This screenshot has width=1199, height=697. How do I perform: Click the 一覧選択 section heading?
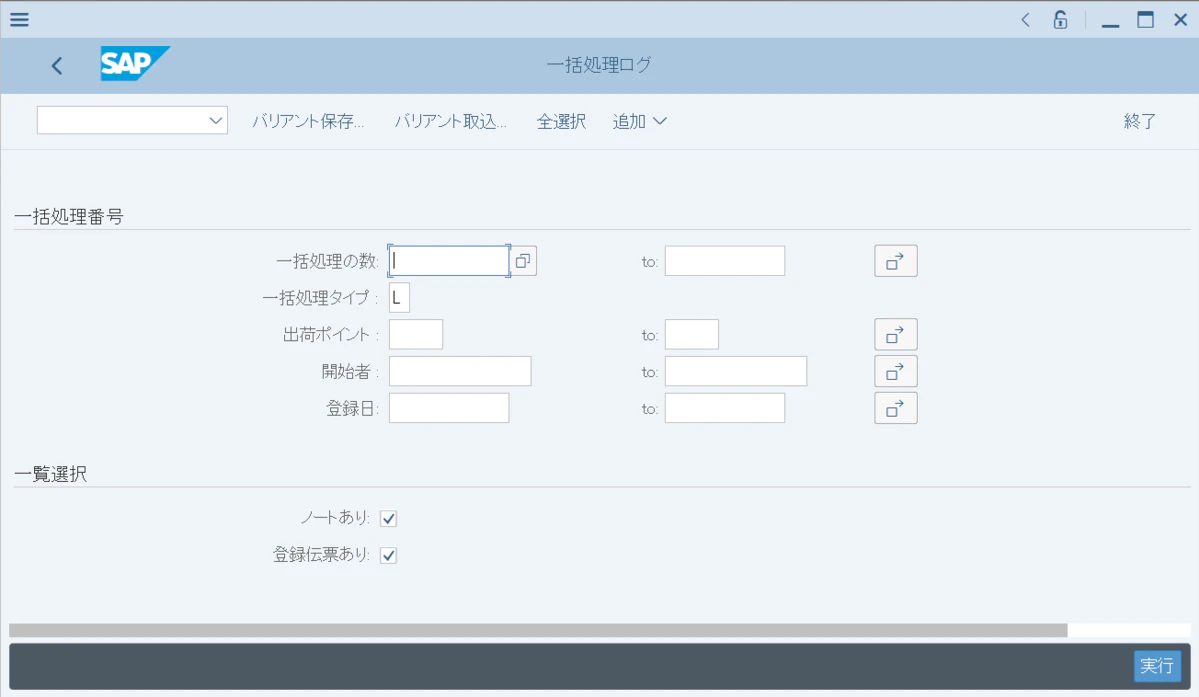(50, 475)
